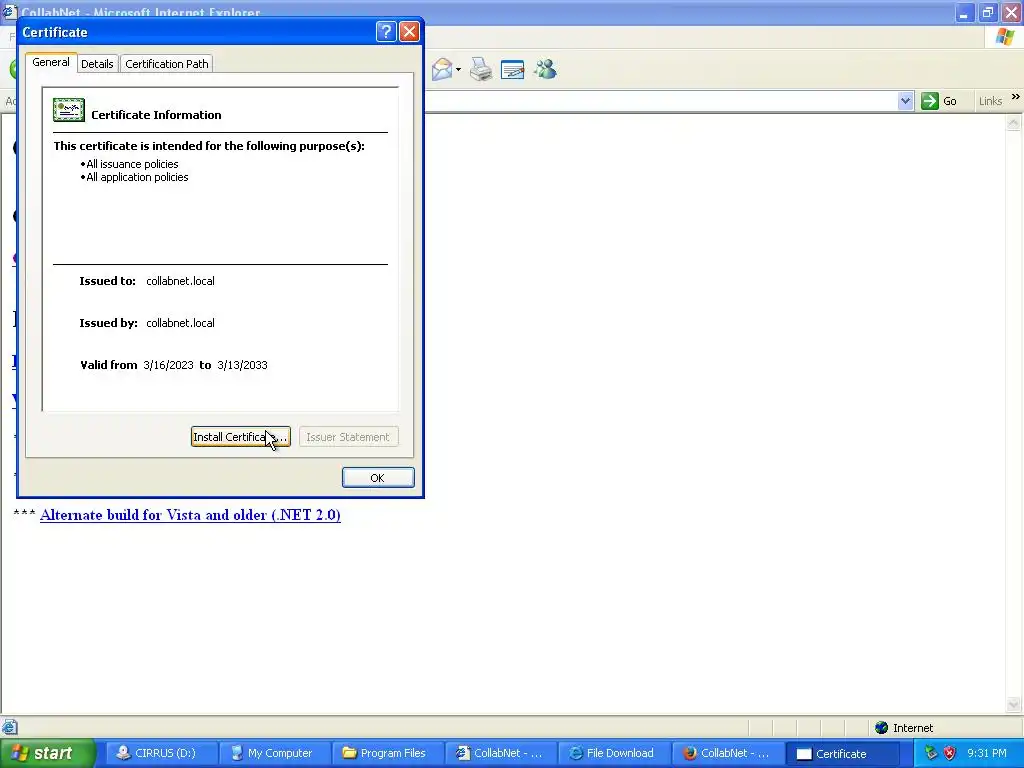Click the valid to date 3/13/2033

242,365
